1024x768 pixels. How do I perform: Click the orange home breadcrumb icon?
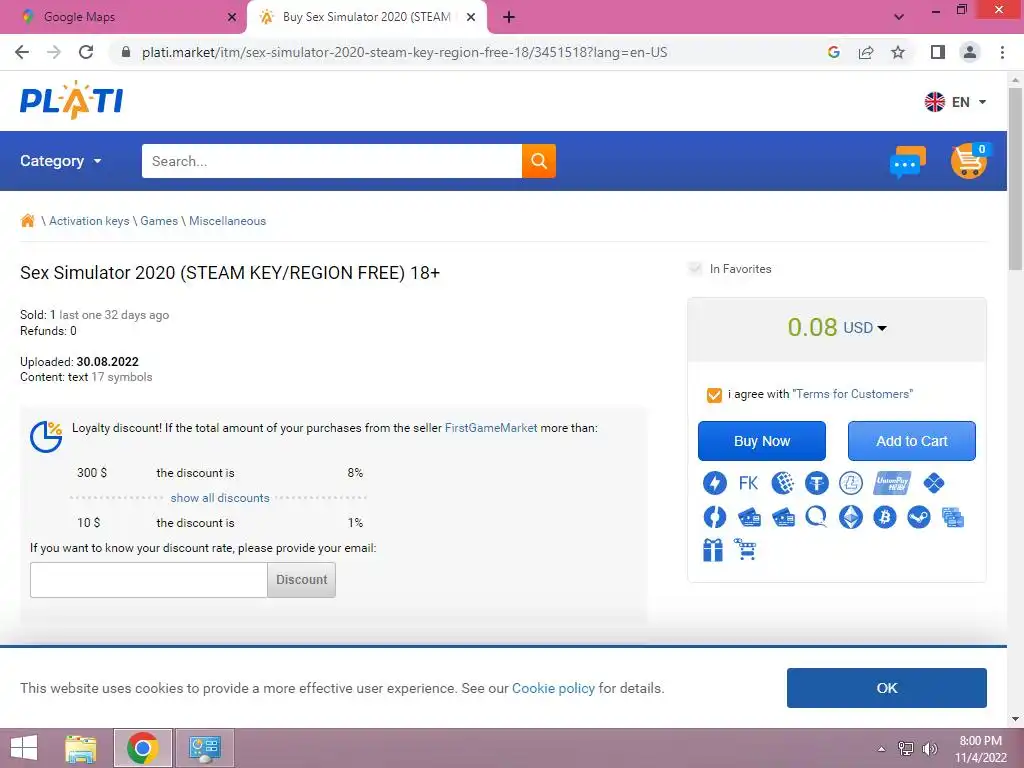coord(27,221)
